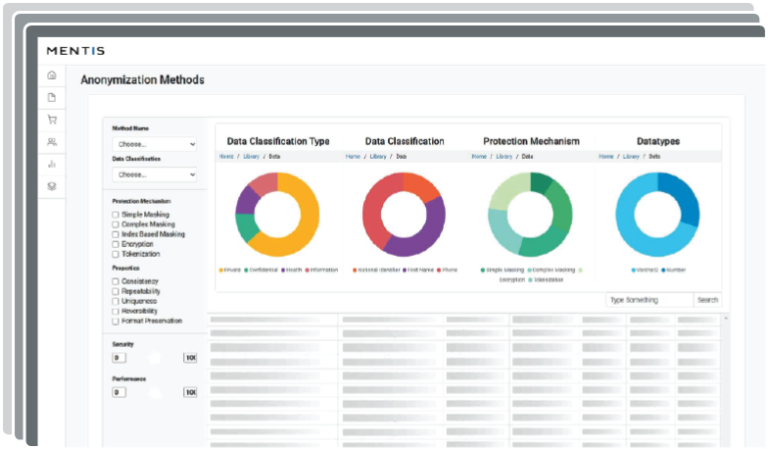Click the Home icon in the sidebar
This screenshot has height=449, width=768.
(52, 75)
